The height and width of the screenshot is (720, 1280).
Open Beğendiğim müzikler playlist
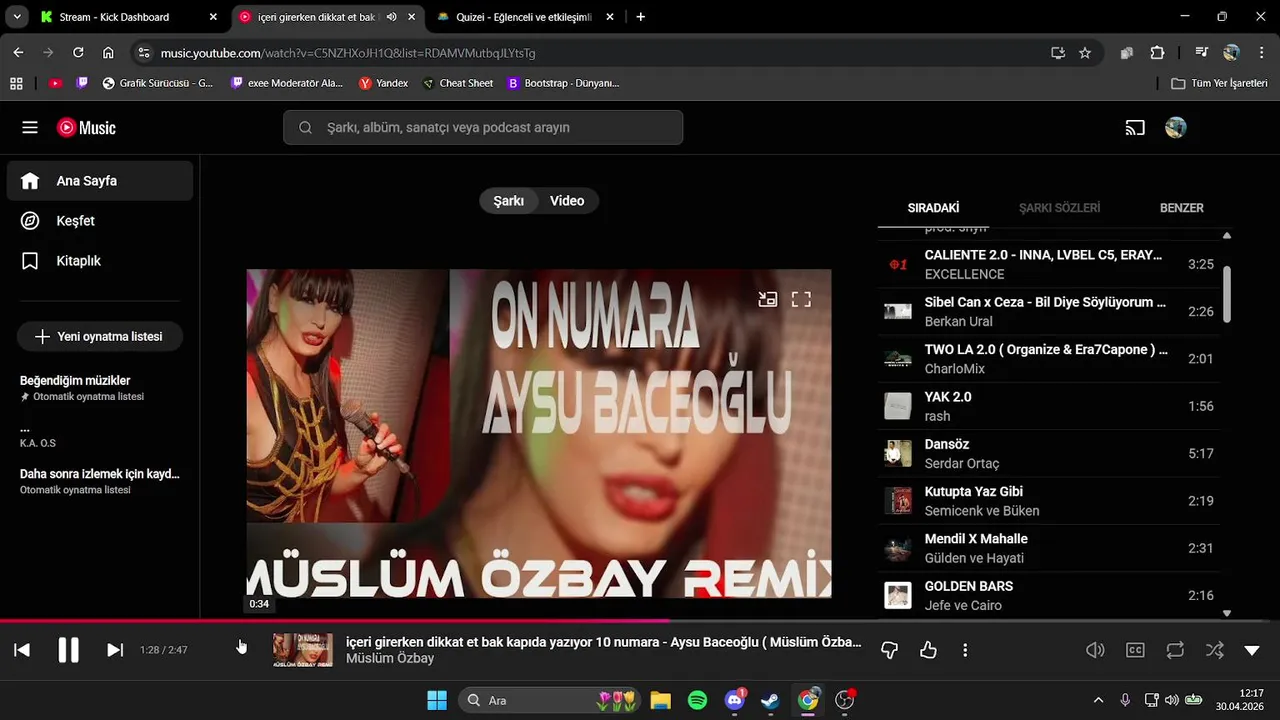[100, 388]
